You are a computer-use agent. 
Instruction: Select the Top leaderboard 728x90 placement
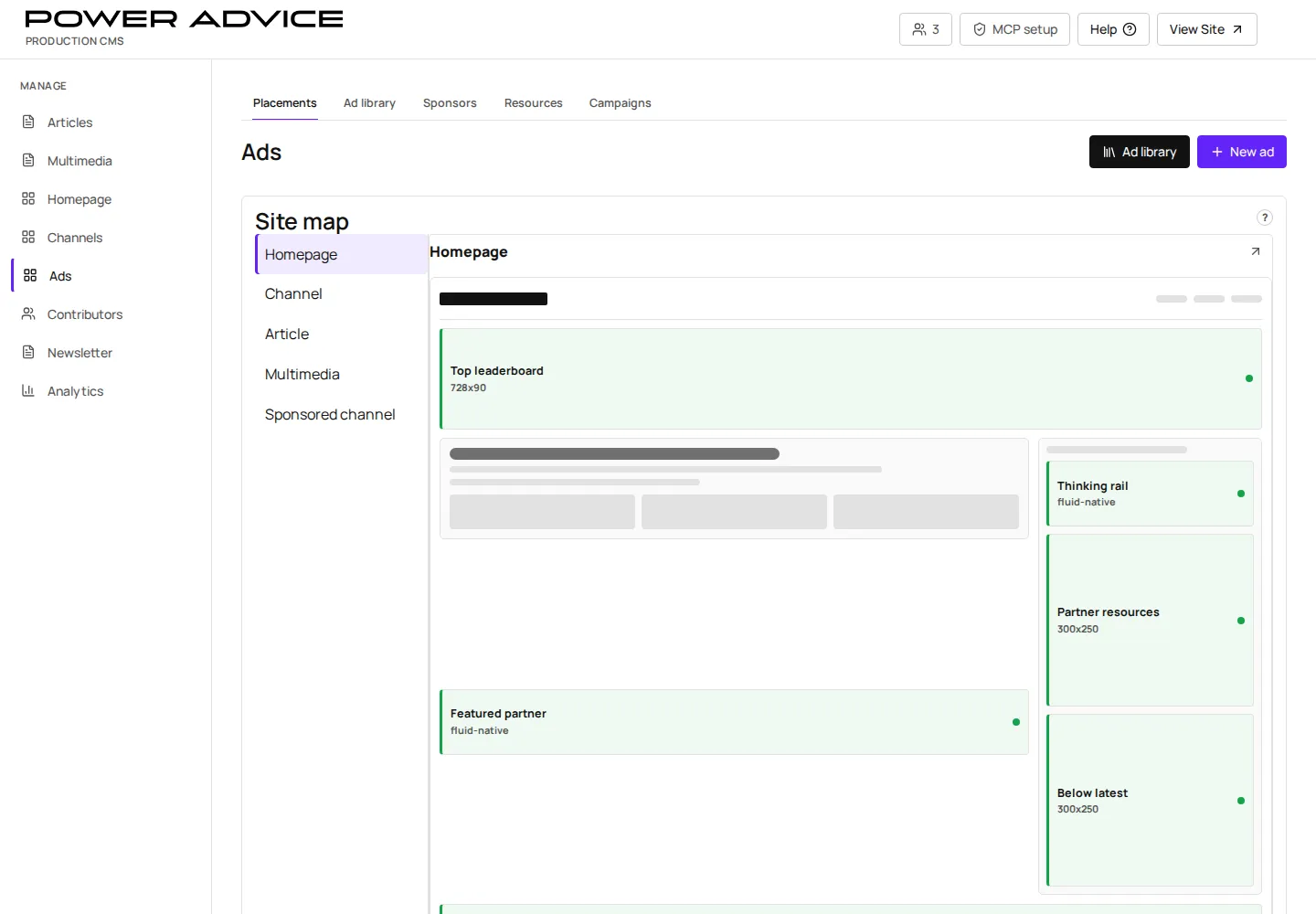pyautogui.click(x=851, y=378)
